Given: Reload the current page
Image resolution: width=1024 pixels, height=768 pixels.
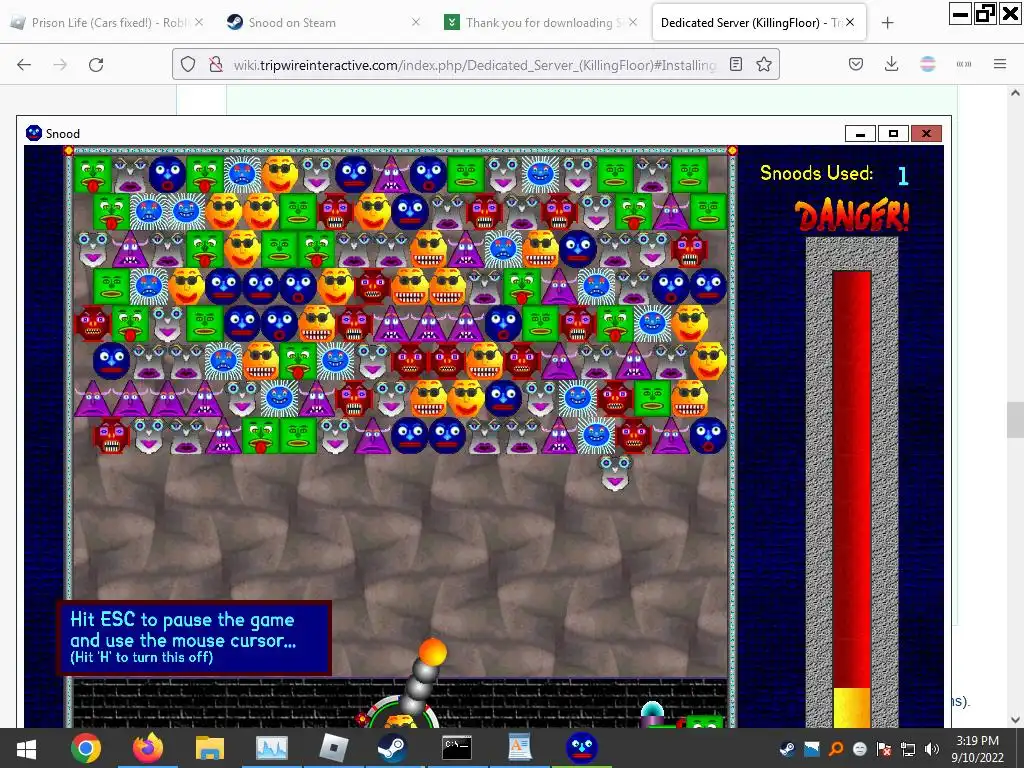Looking at the screenshot, I should point(96,65).
